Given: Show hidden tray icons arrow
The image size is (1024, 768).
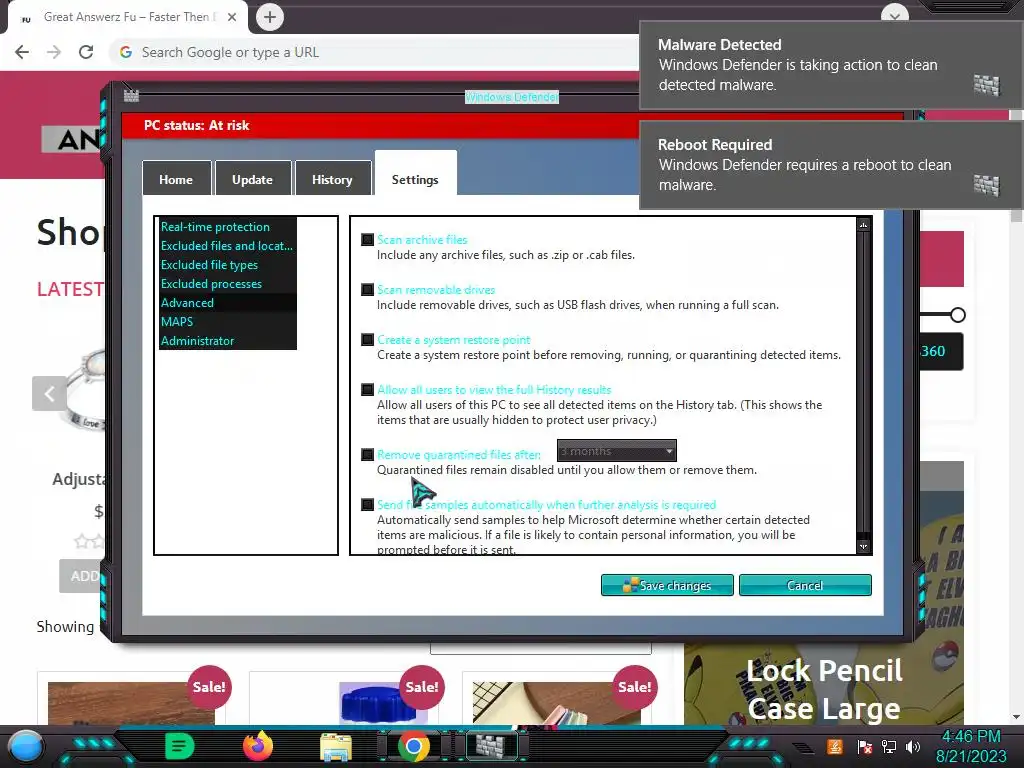Looking at the screenshot, I should coord(803,747).
